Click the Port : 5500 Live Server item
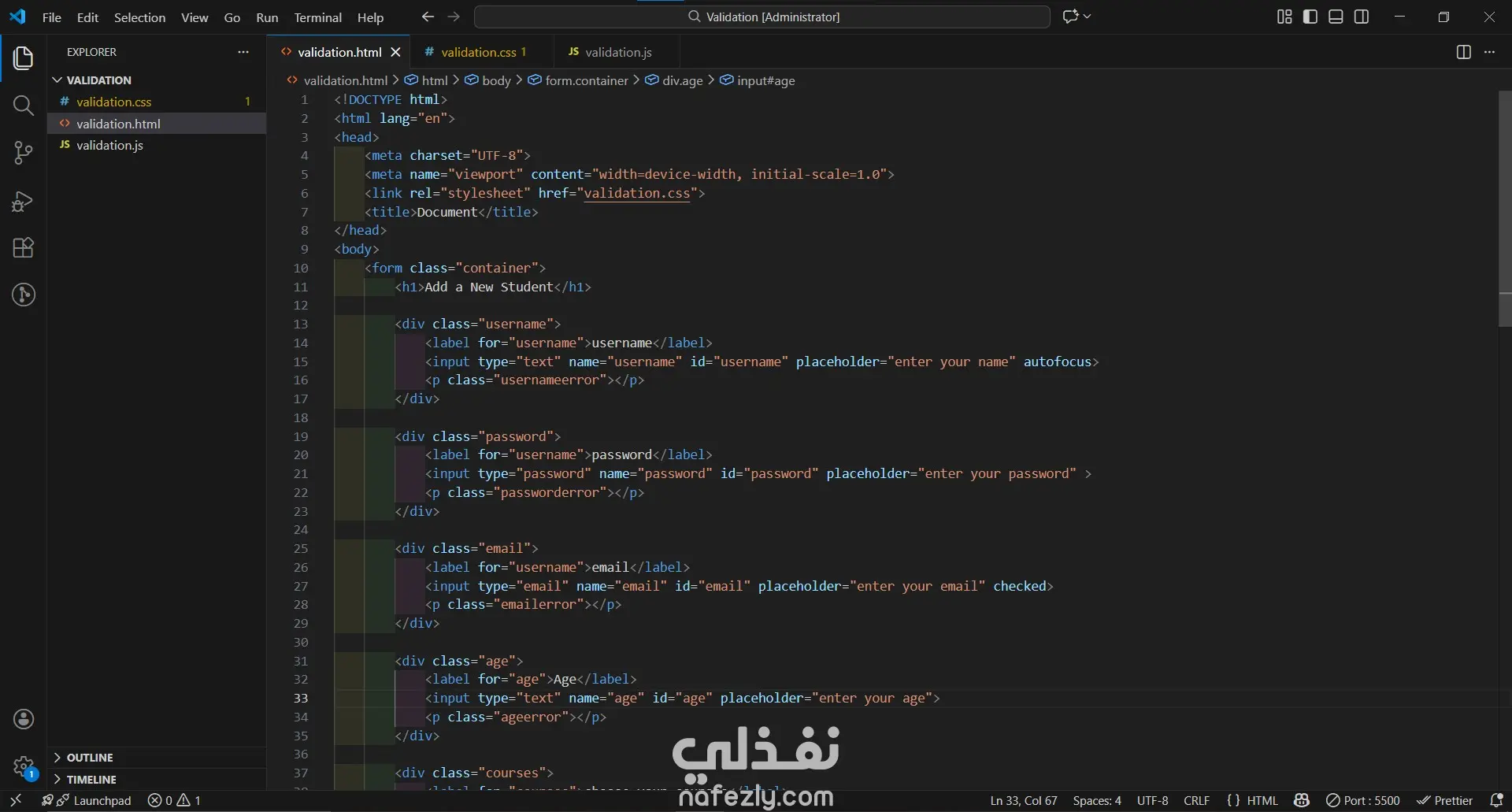The height and width of the screenshot is (812, 1512). [x=1363, y=800]
